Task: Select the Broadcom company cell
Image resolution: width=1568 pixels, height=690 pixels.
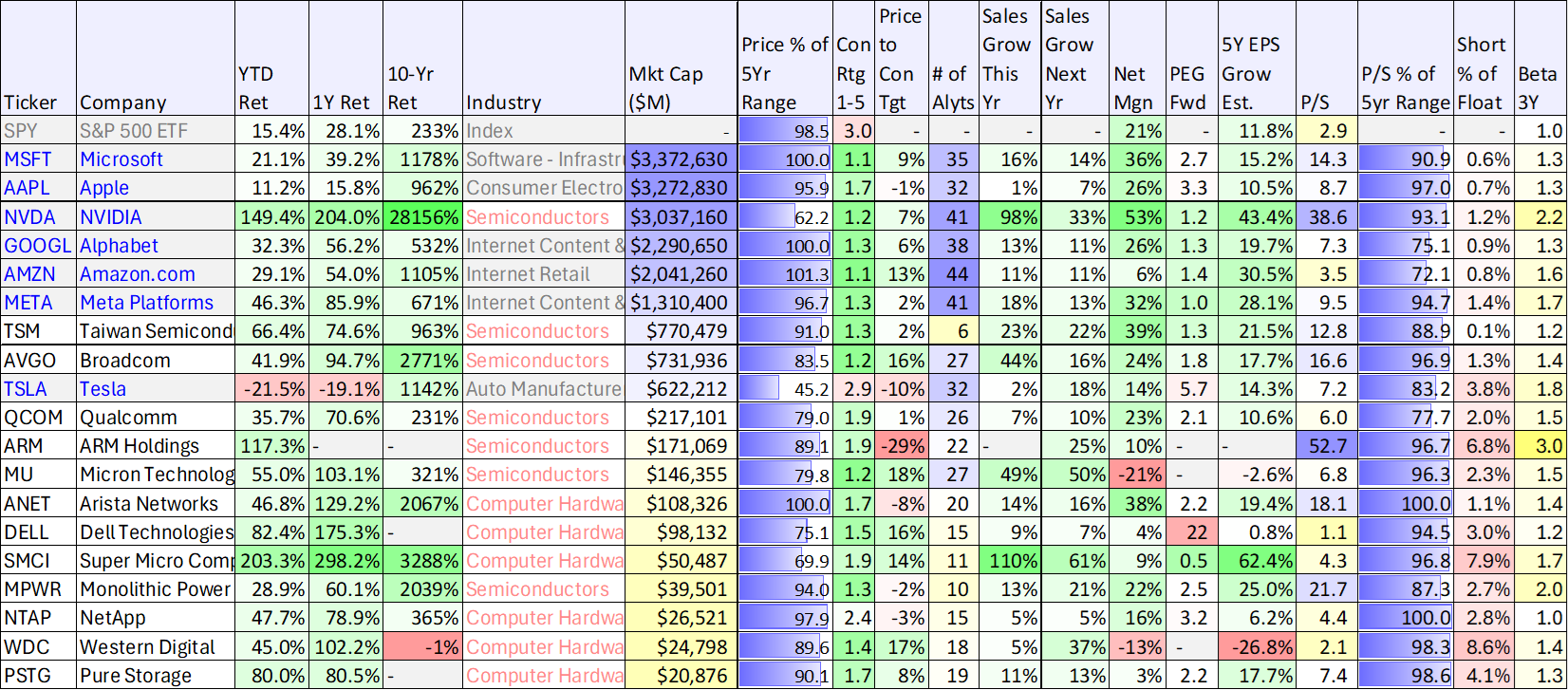Action: 156,361
